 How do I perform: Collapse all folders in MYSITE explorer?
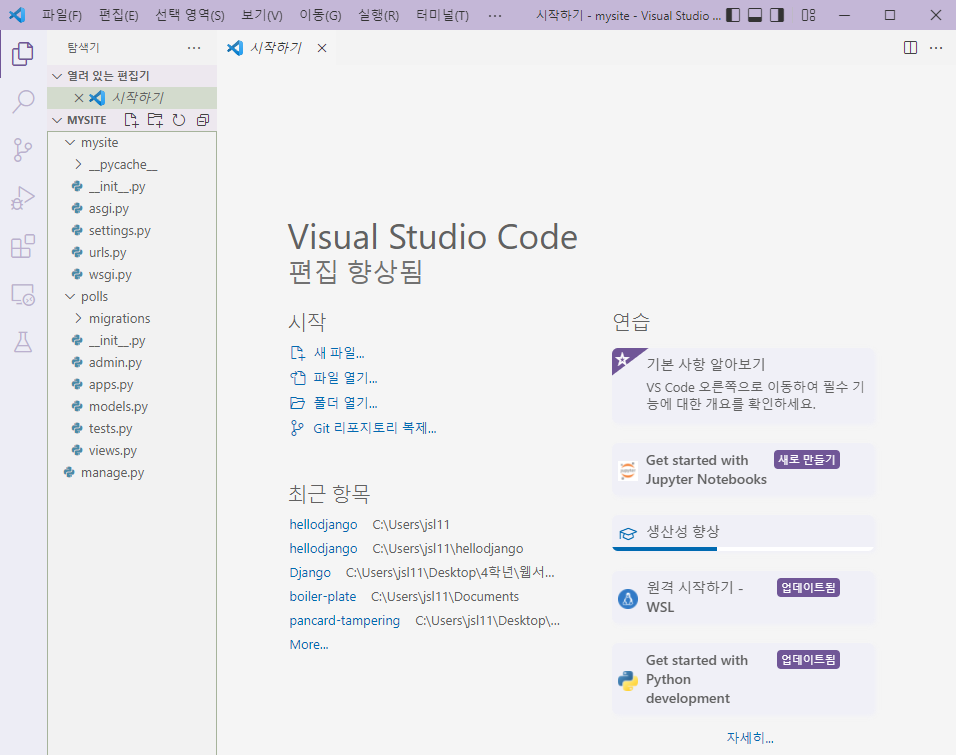click(203, 120)
